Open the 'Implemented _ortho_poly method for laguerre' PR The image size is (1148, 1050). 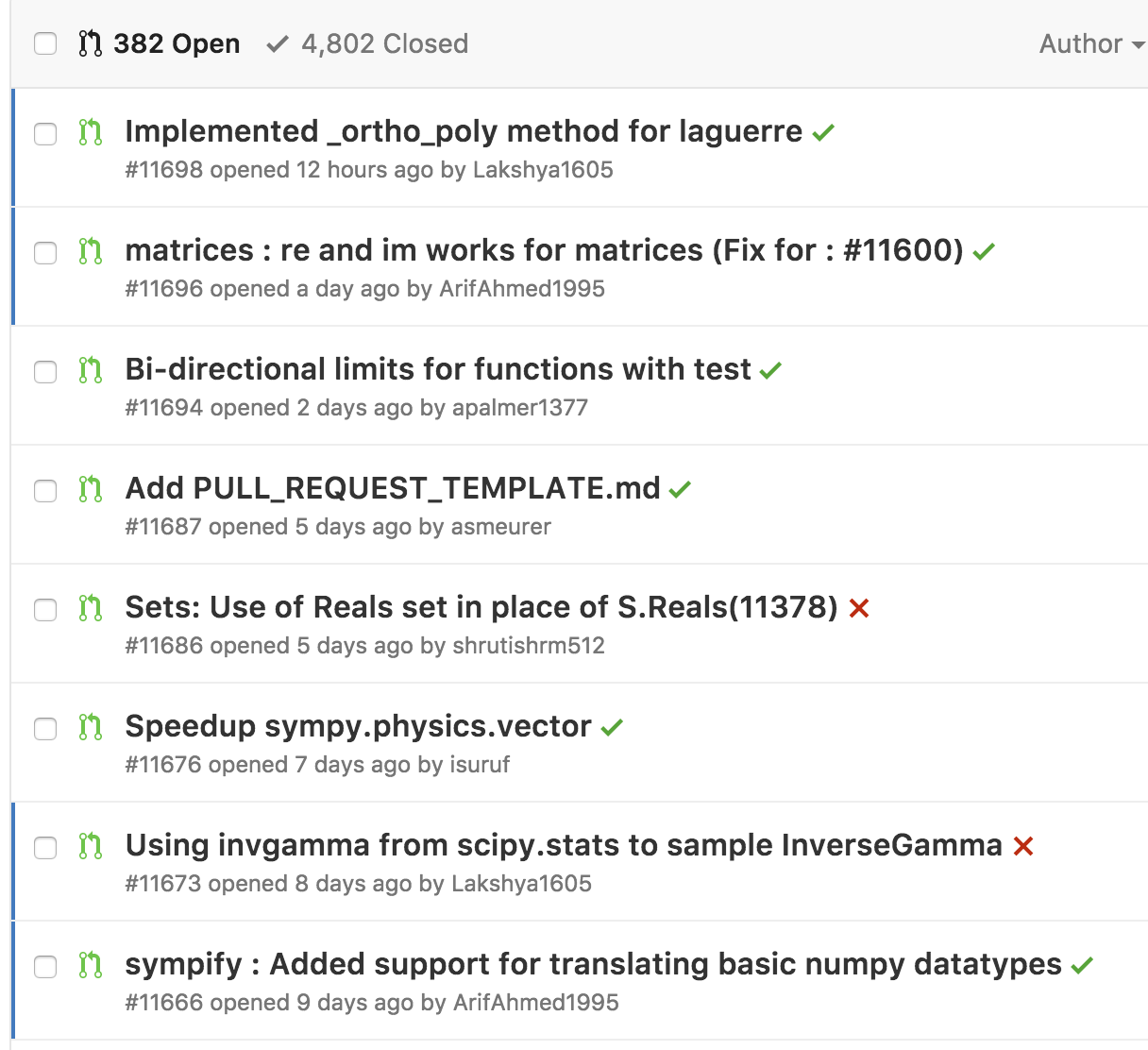click(464, 131)
